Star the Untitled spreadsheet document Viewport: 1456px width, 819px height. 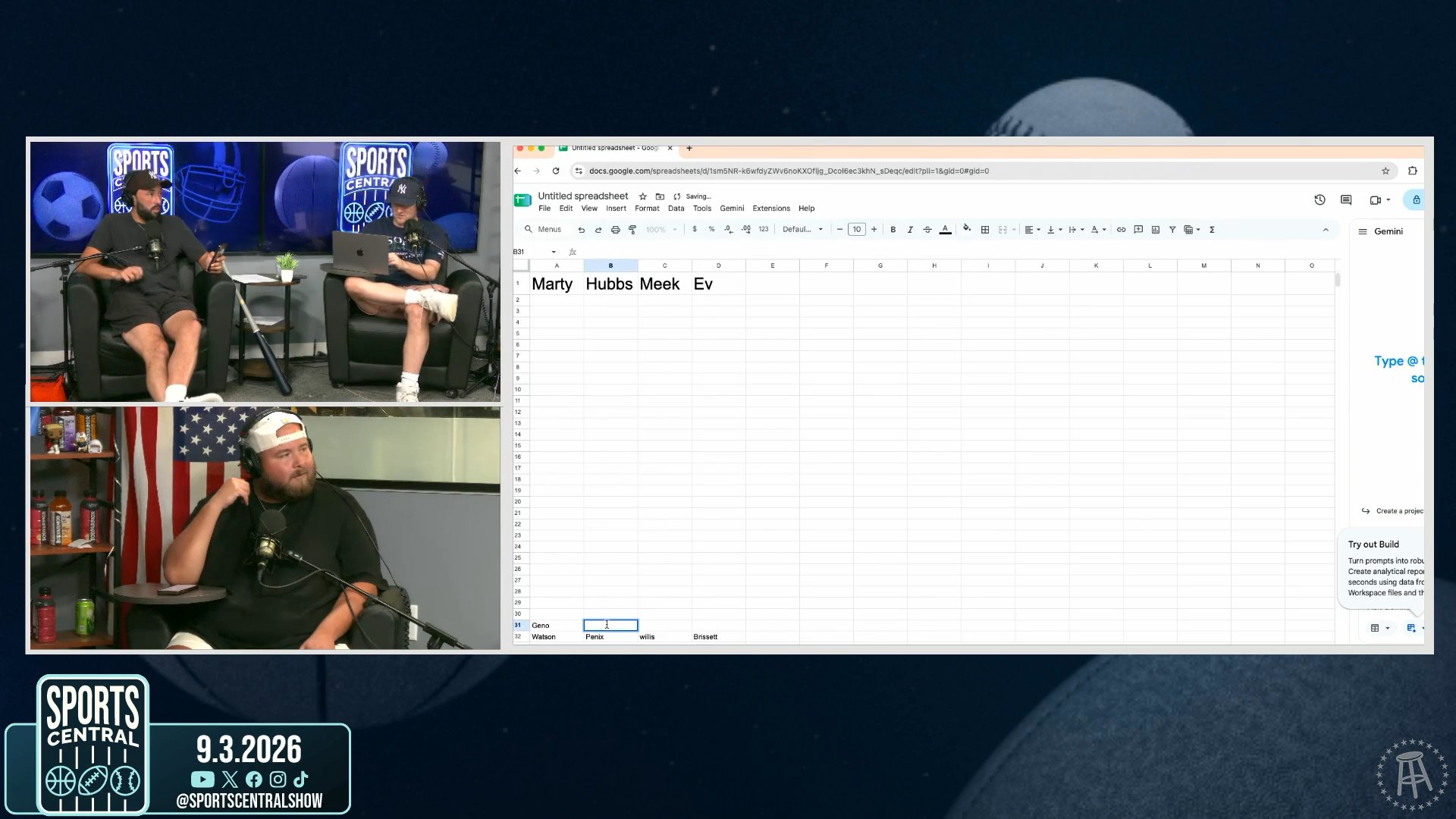point(643,196)
